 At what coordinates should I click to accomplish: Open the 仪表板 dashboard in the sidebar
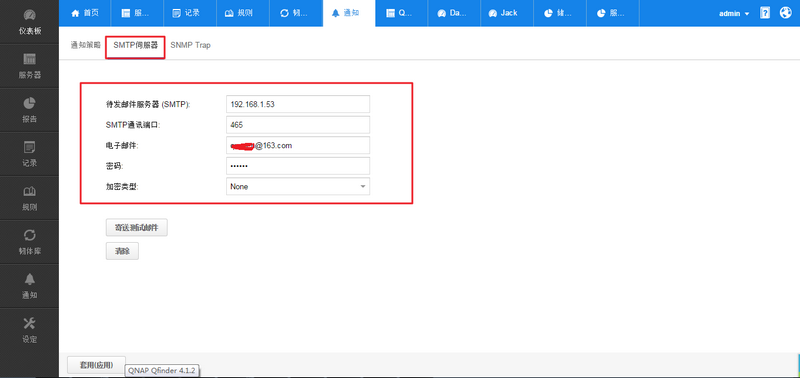click(29, 22)
